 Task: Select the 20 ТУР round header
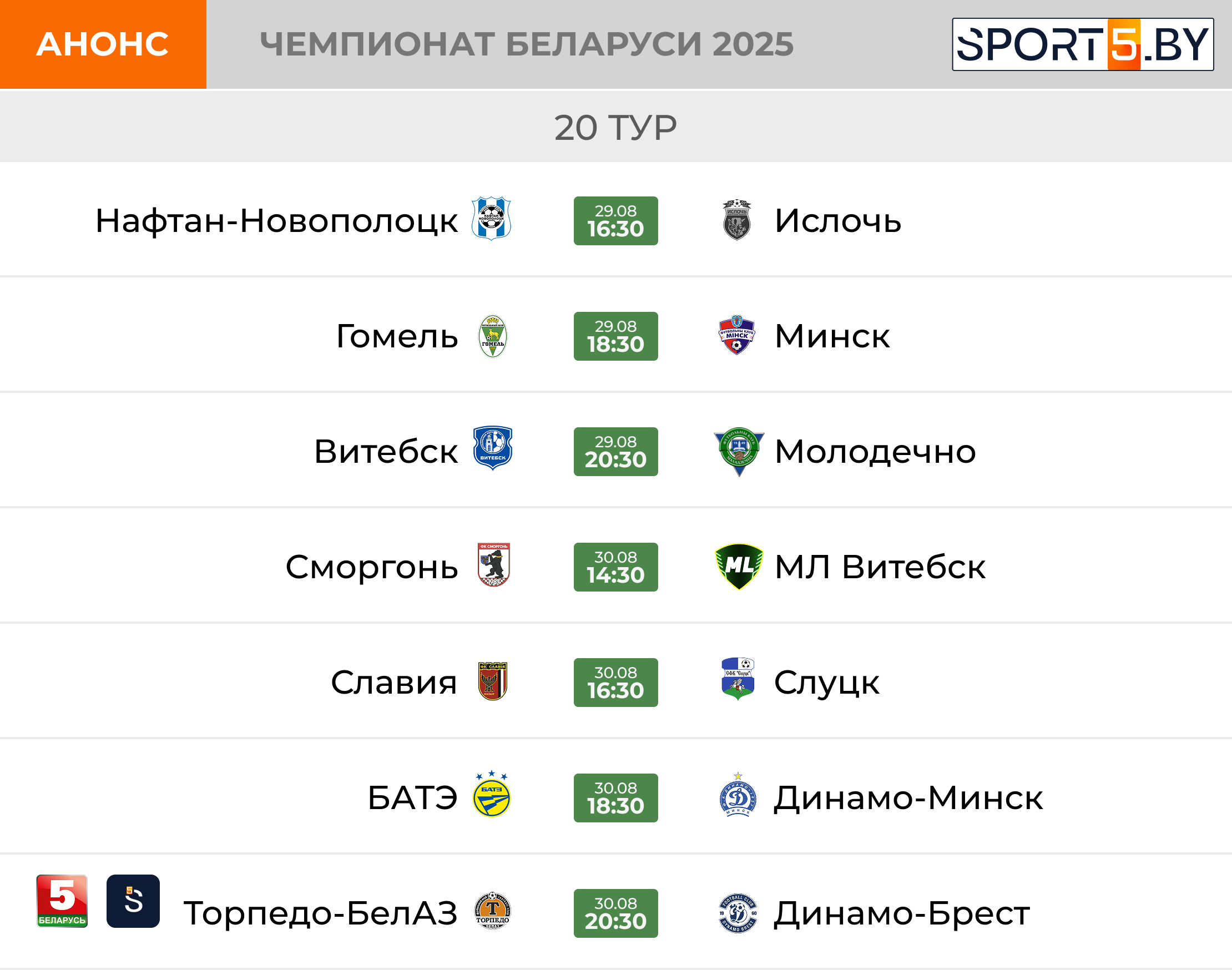point(615,127)
